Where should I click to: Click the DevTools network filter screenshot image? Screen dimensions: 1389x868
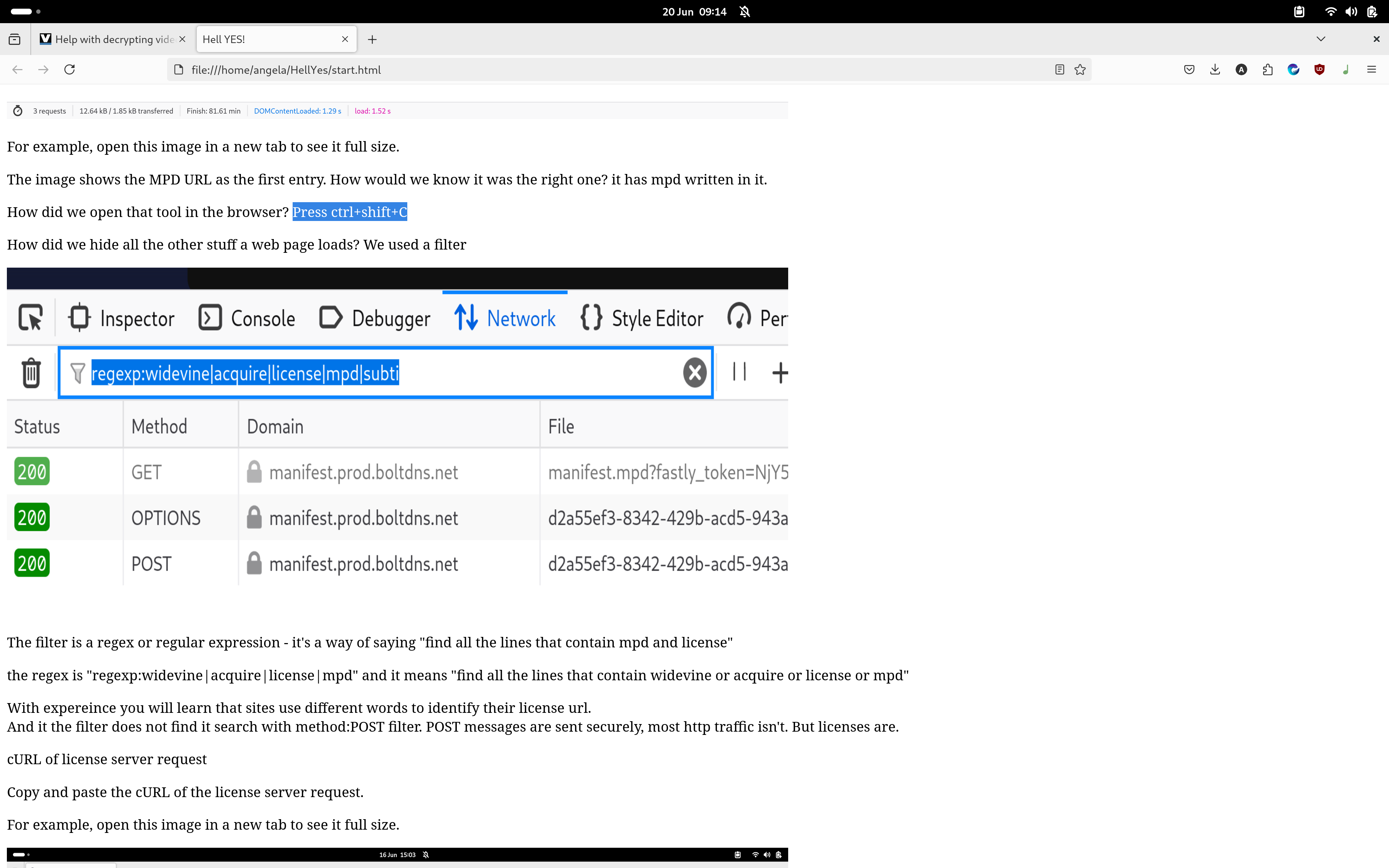pyautogui.click(x=397, y=436)
